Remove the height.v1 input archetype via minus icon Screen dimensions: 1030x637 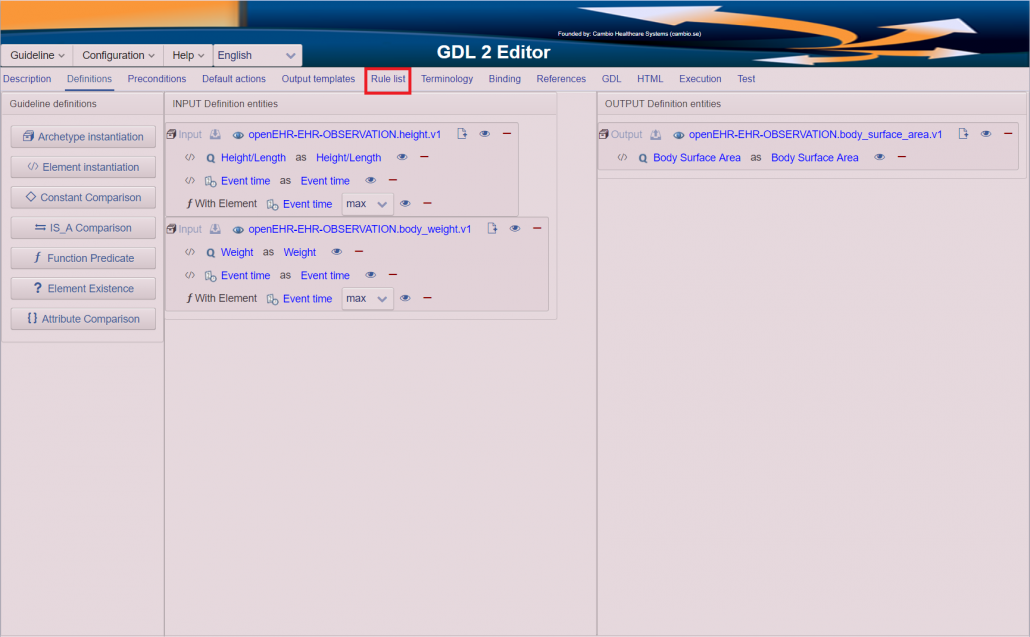click(507, 134)
